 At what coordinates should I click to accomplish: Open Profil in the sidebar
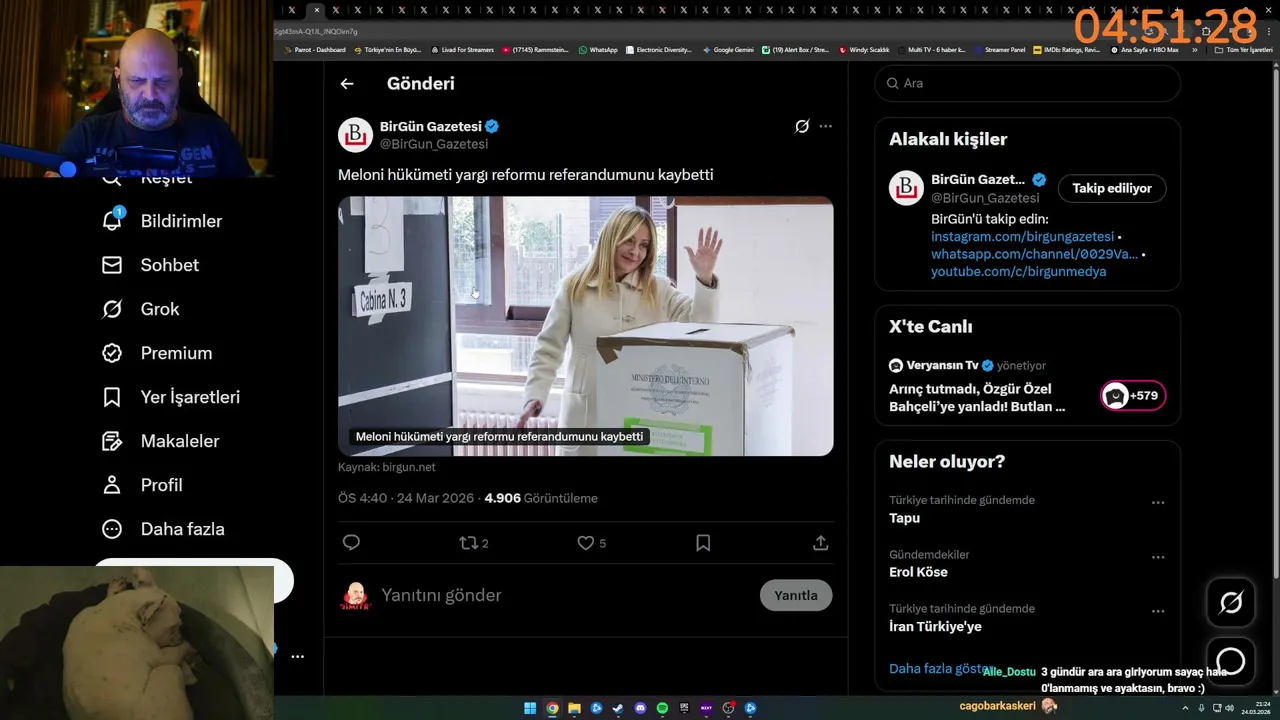(x=142, y=485)
